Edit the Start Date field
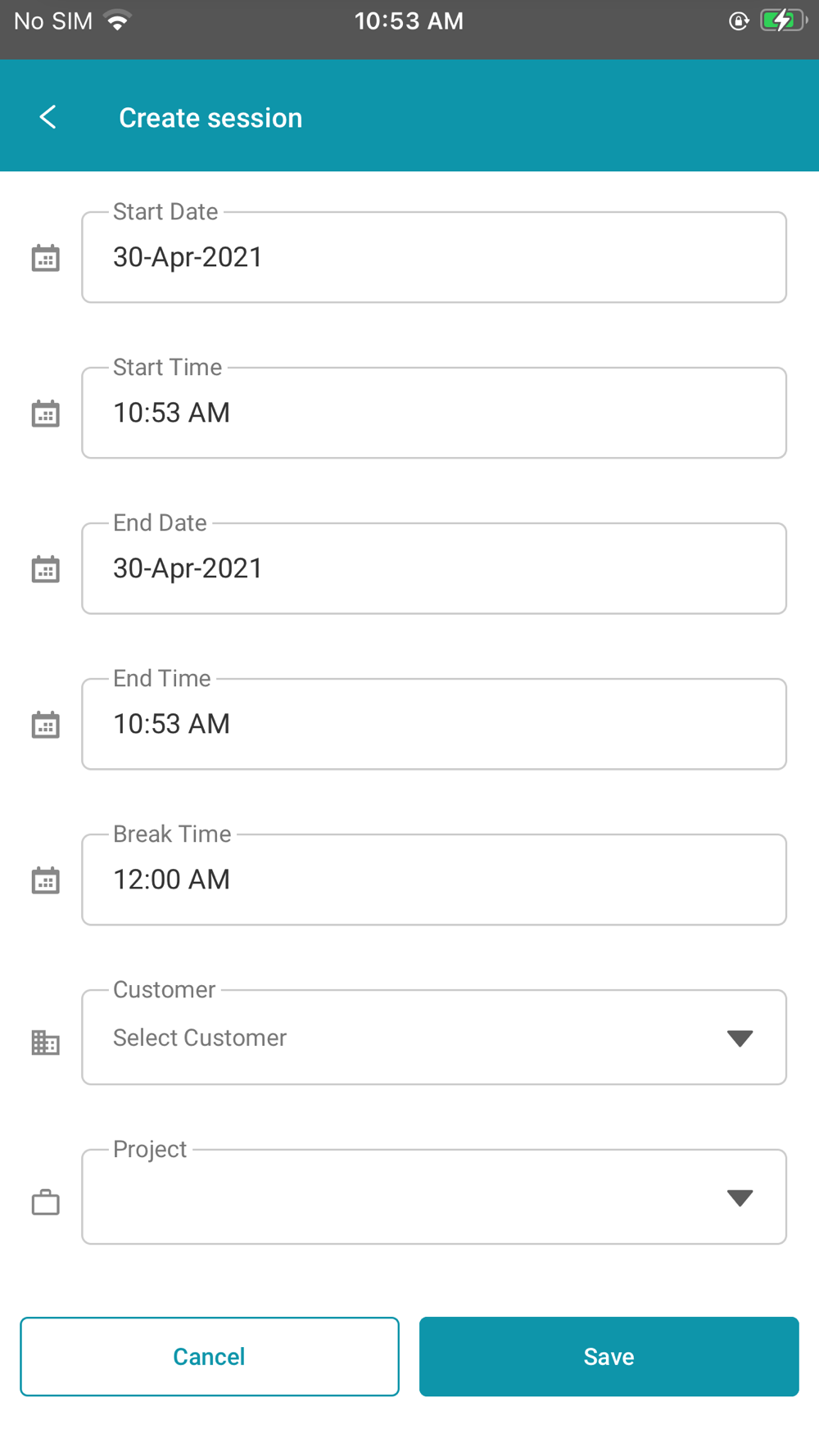Viewport: 819px width, 1456px height. click(434, 258)
